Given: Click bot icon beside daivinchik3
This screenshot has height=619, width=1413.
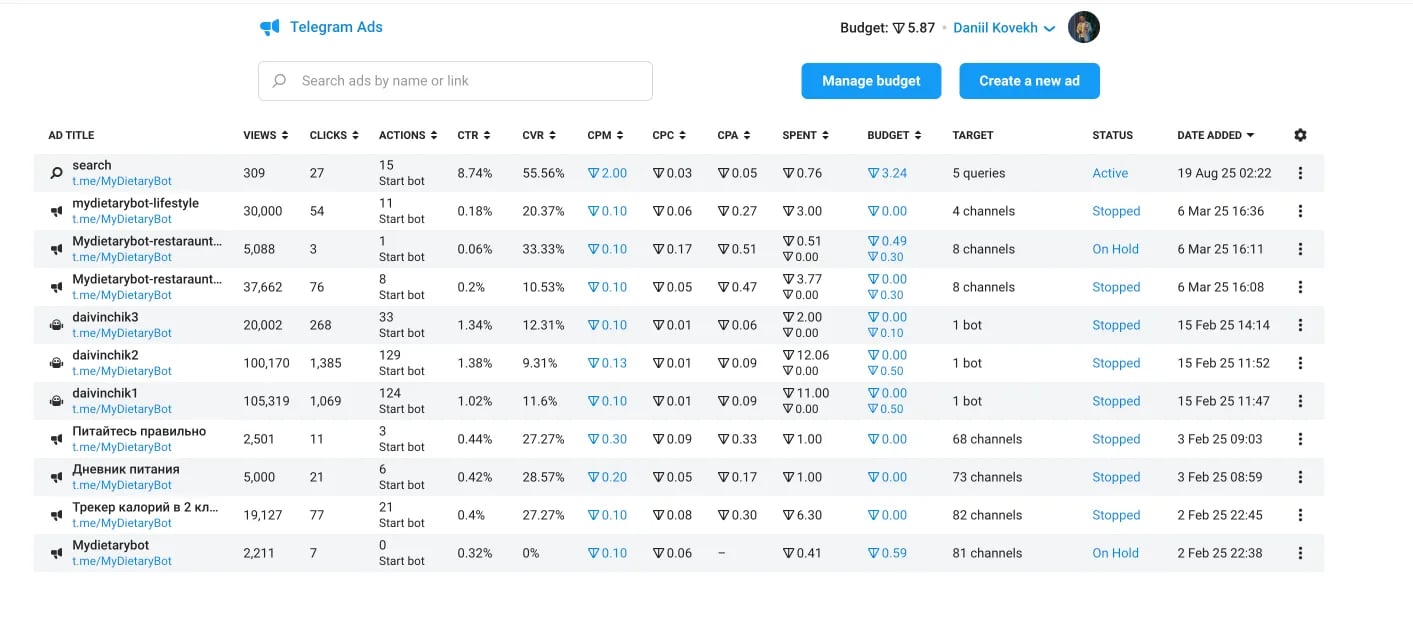Looking at the screenshot, I should click(x=56, y=325).
